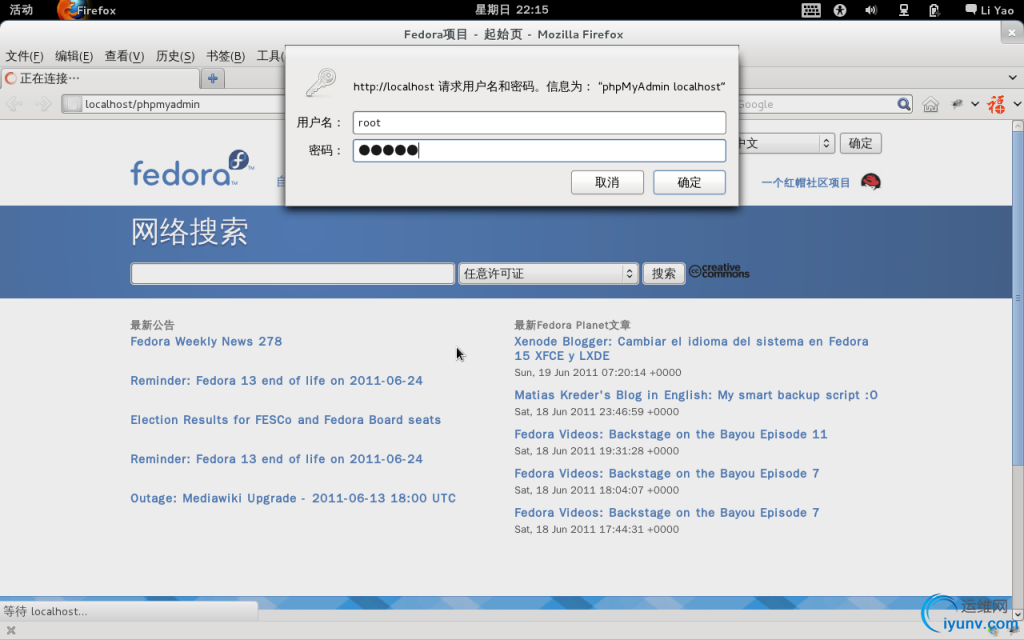Screen dimensions: 1024x640
Task: Click the X icon in bottom bar
Action: (11, 630)
